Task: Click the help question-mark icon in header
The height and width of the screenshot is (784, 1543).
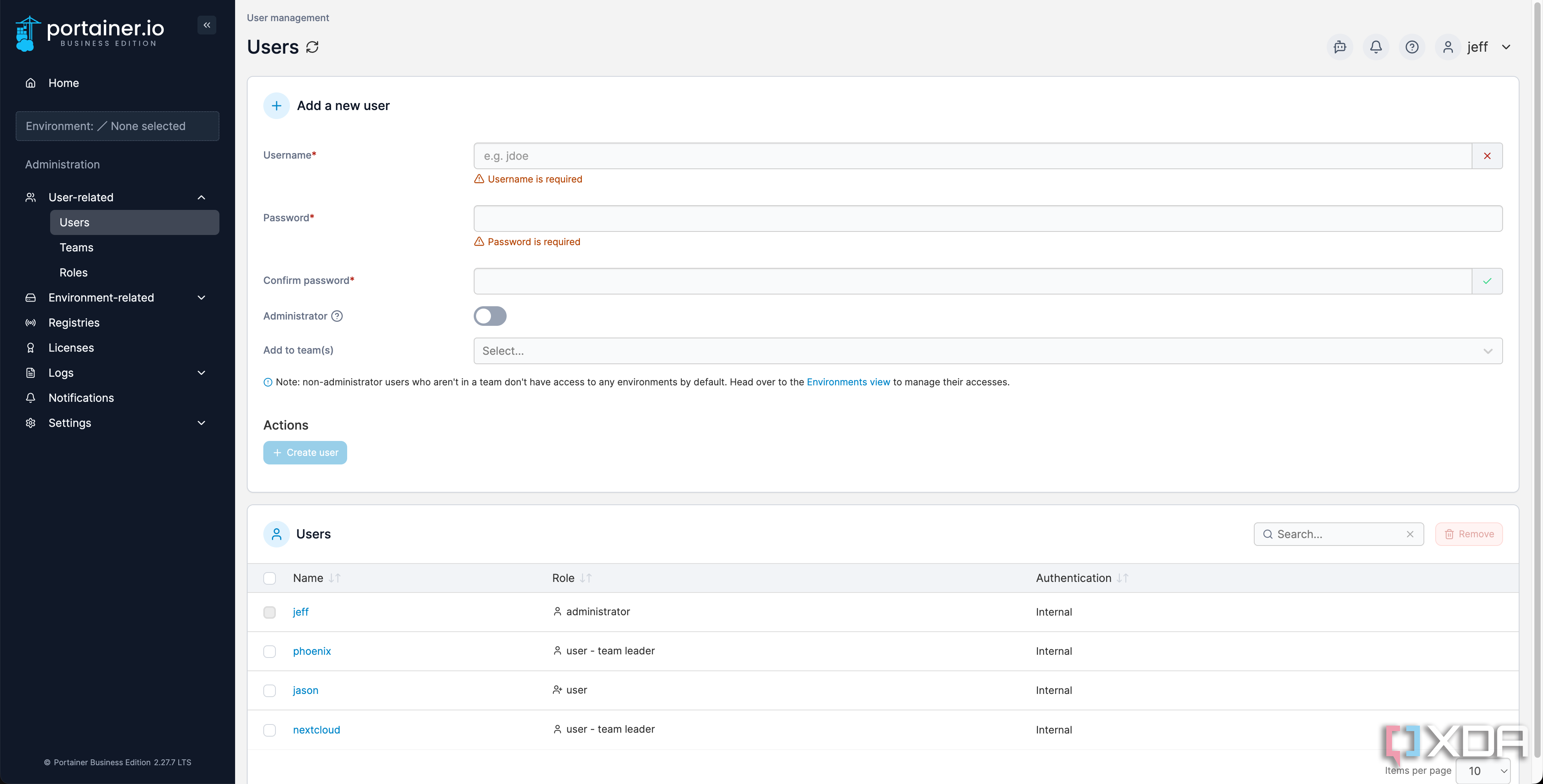Action: tap(1412, 47)
